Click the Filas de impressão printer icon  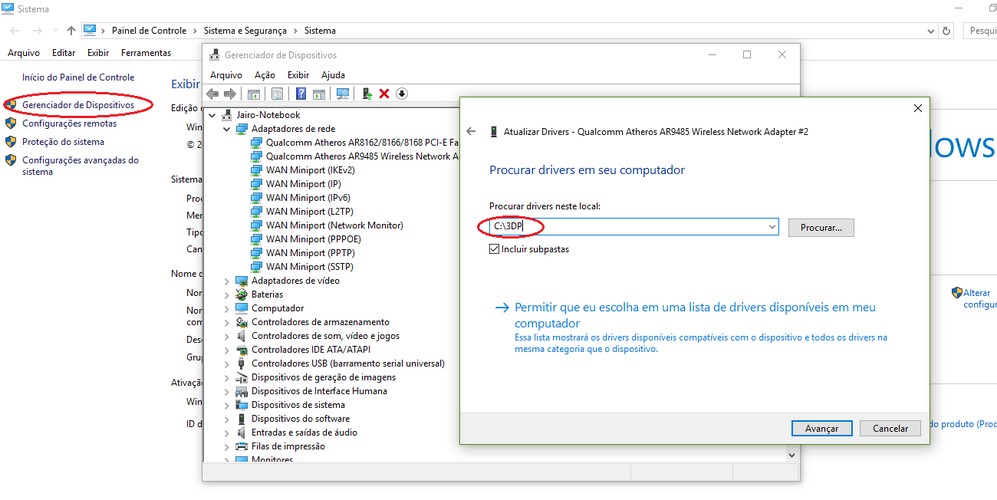click(242, 447)
